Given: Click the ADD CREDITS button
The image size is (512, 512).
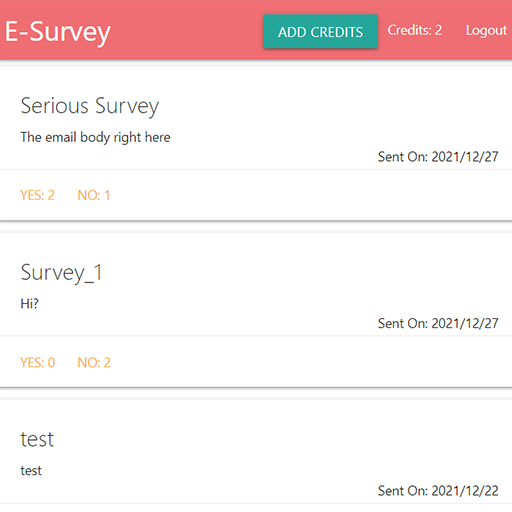Looking at the screenshot, I should coord(320,32).
